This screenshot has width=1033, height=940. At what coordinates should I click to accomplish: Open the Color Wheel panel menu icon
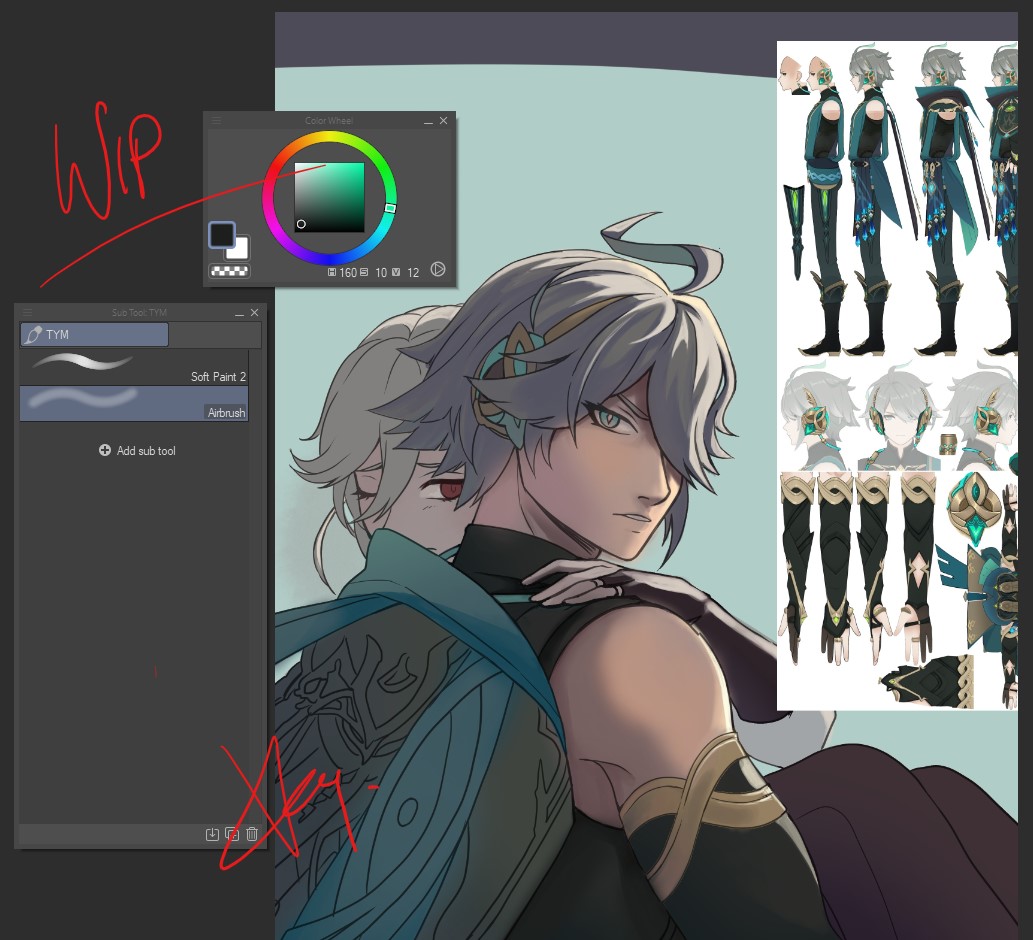tap(216, 121)
